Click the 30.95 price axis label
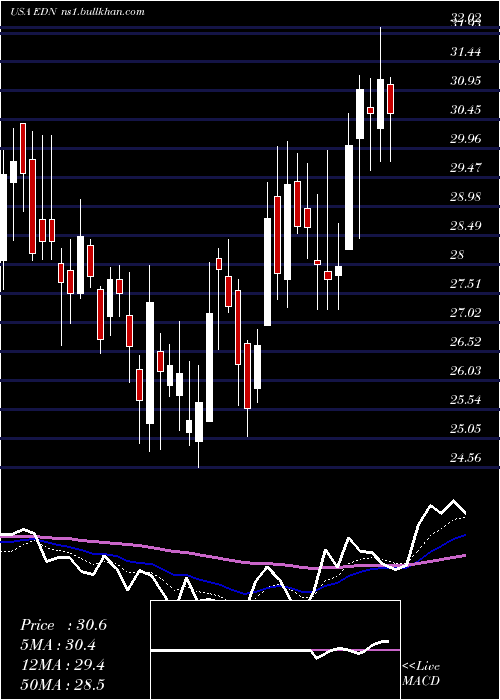500x700 pixels. [x=466, y=81]
